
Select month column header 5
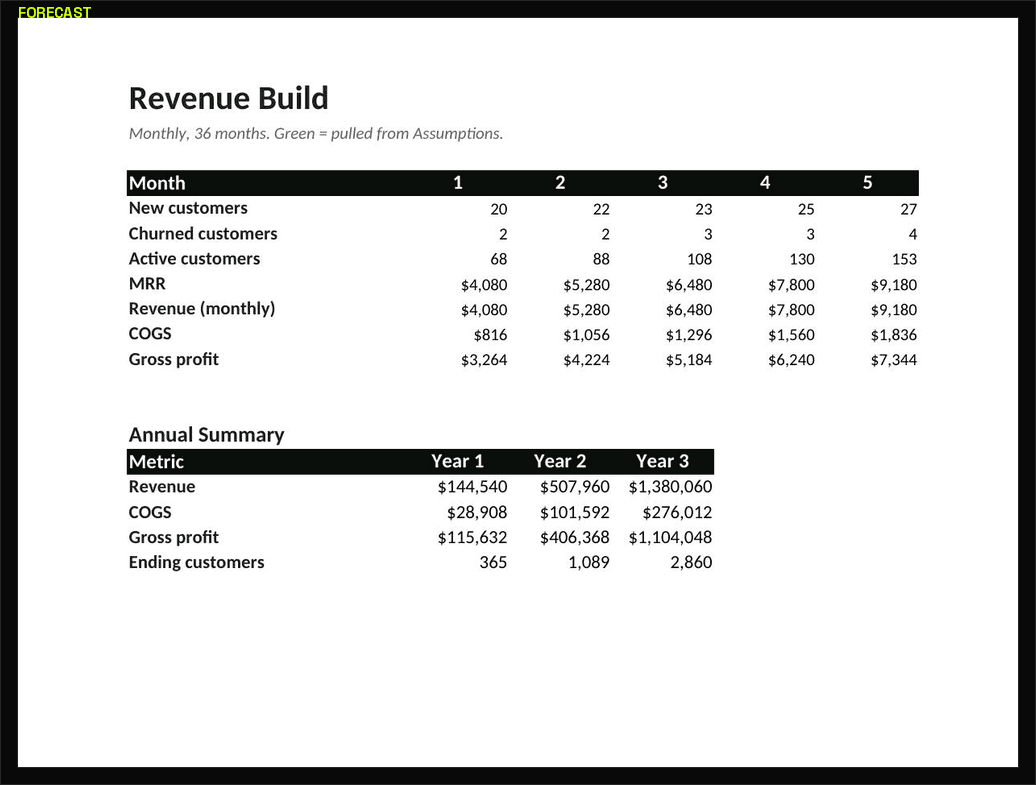pos(868,183)
